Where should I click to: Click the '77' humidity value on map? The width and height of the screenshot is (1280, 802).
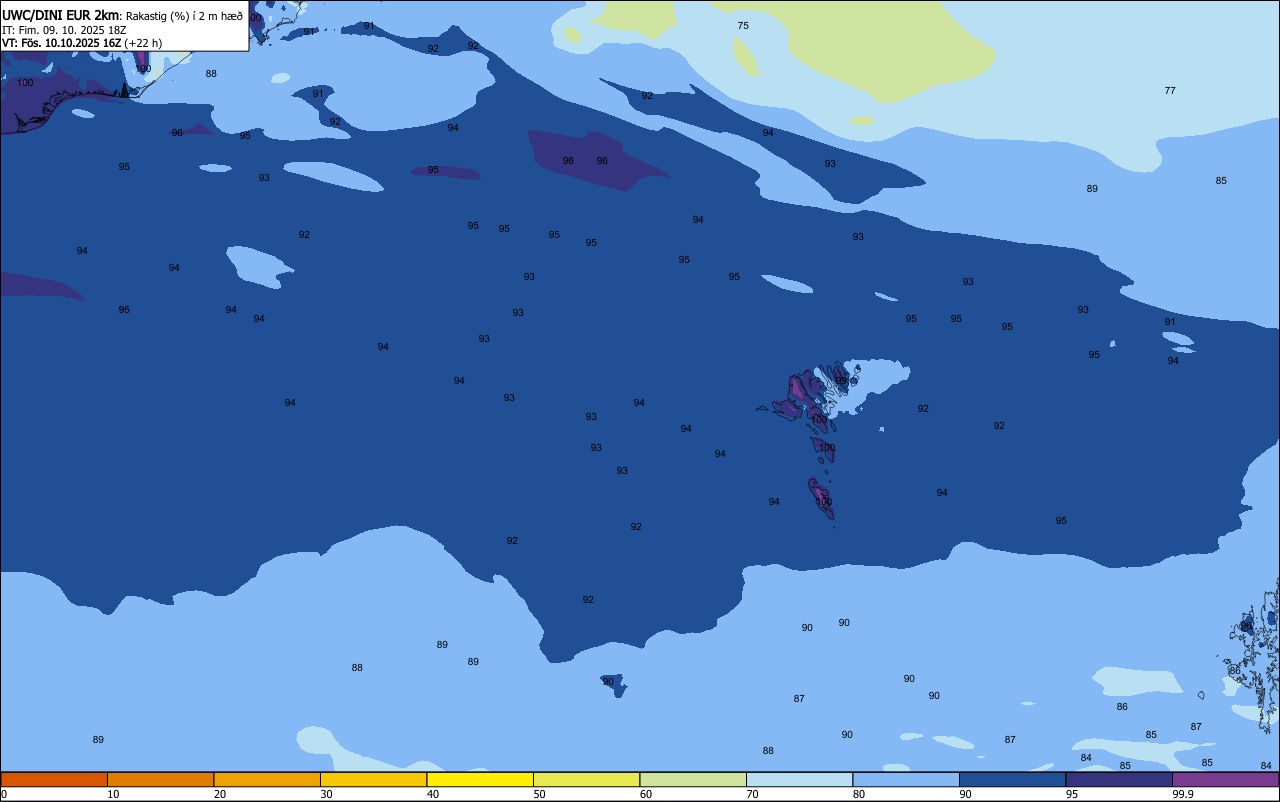tap(1170, 91)
